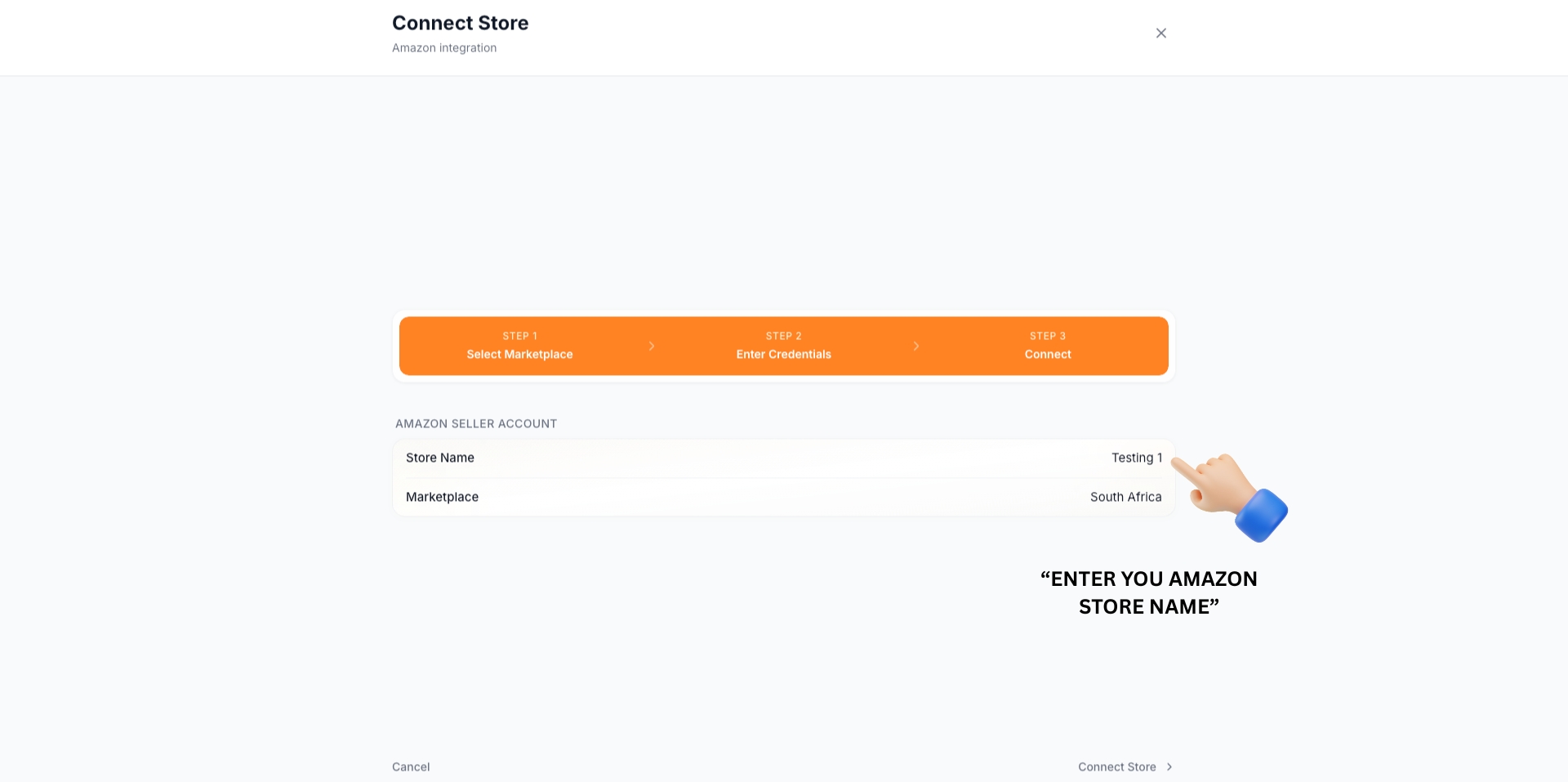Expand the Store Name row

click(783, 458)
